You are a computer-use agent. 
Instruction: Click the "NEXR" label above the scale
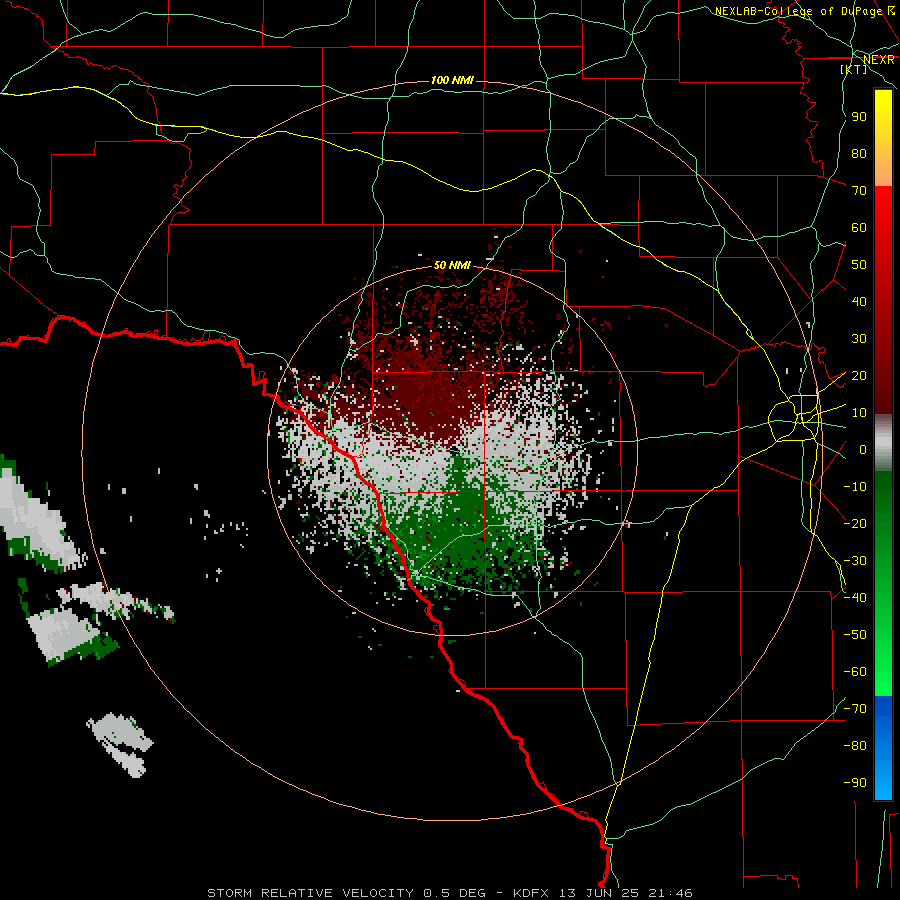click(x=879, y=60)
